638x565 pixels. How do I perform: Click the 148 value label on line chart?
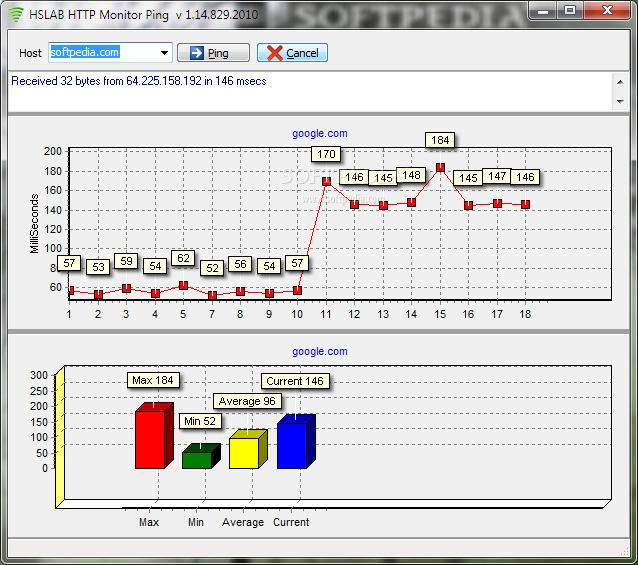[x=411, y=175]
